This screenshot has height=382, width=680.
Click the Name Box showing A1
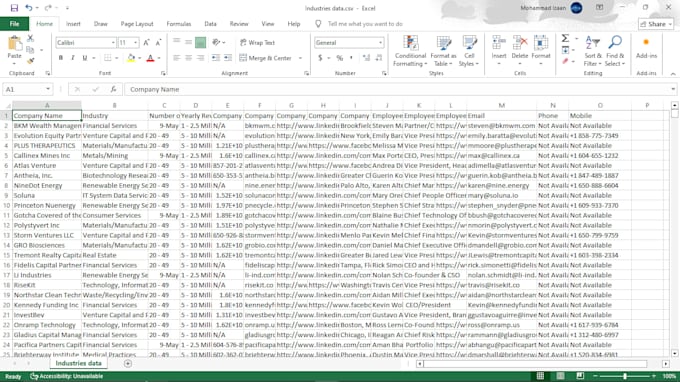coord(27,89)
